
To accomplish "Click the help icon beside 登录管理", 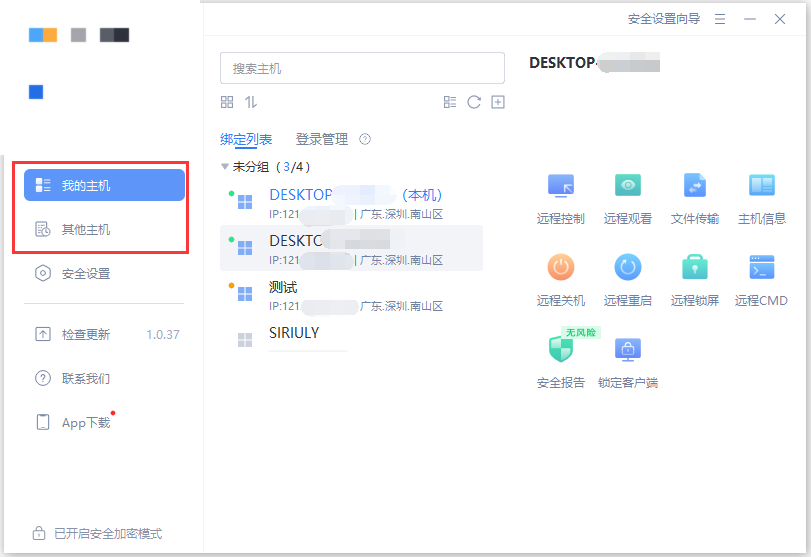I will 365,139.
